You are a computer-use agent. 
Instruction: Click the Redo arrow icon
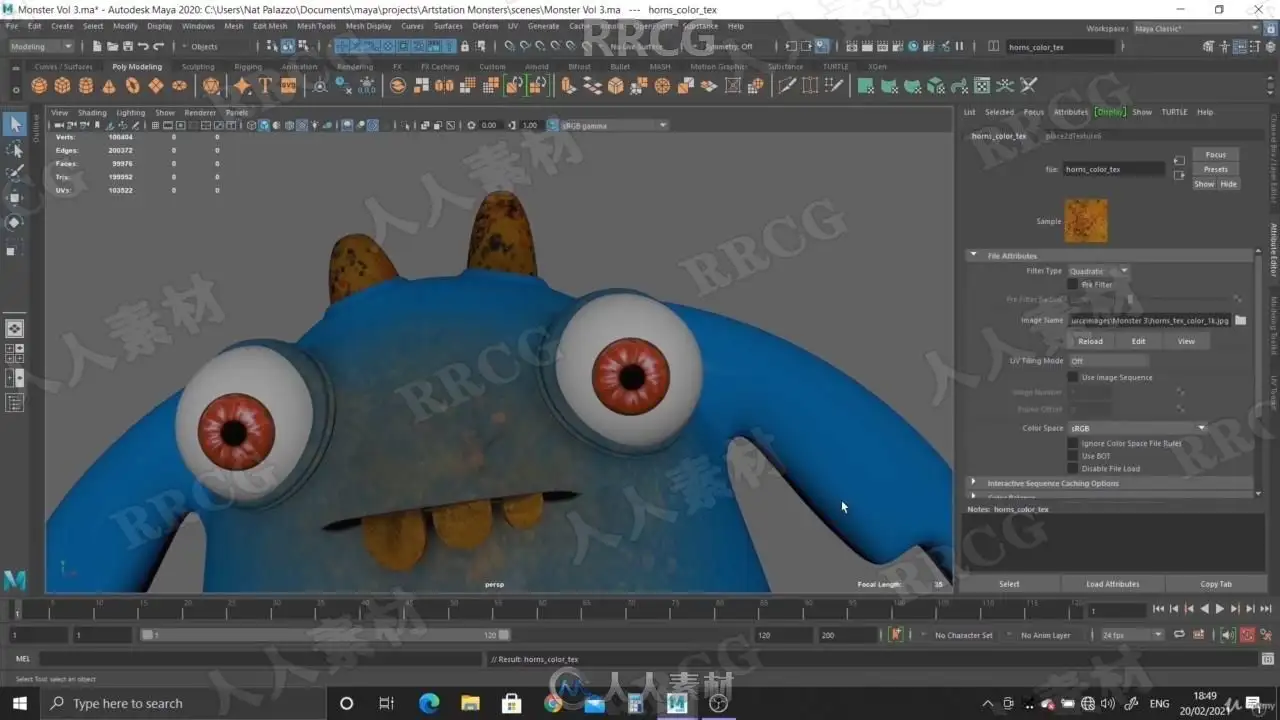(158, 46)
